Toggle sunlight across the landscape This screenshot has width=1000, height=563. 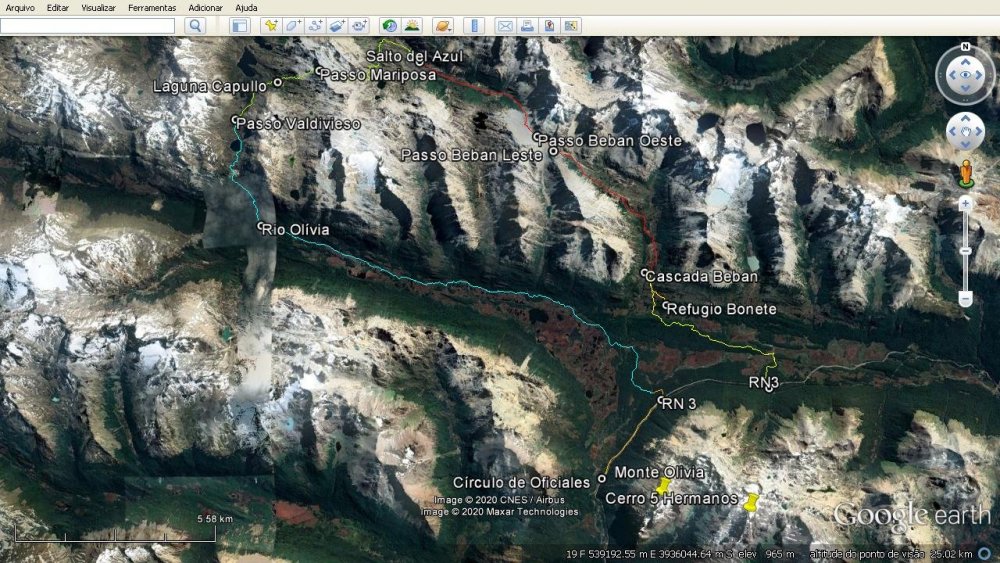pos(411,26)
